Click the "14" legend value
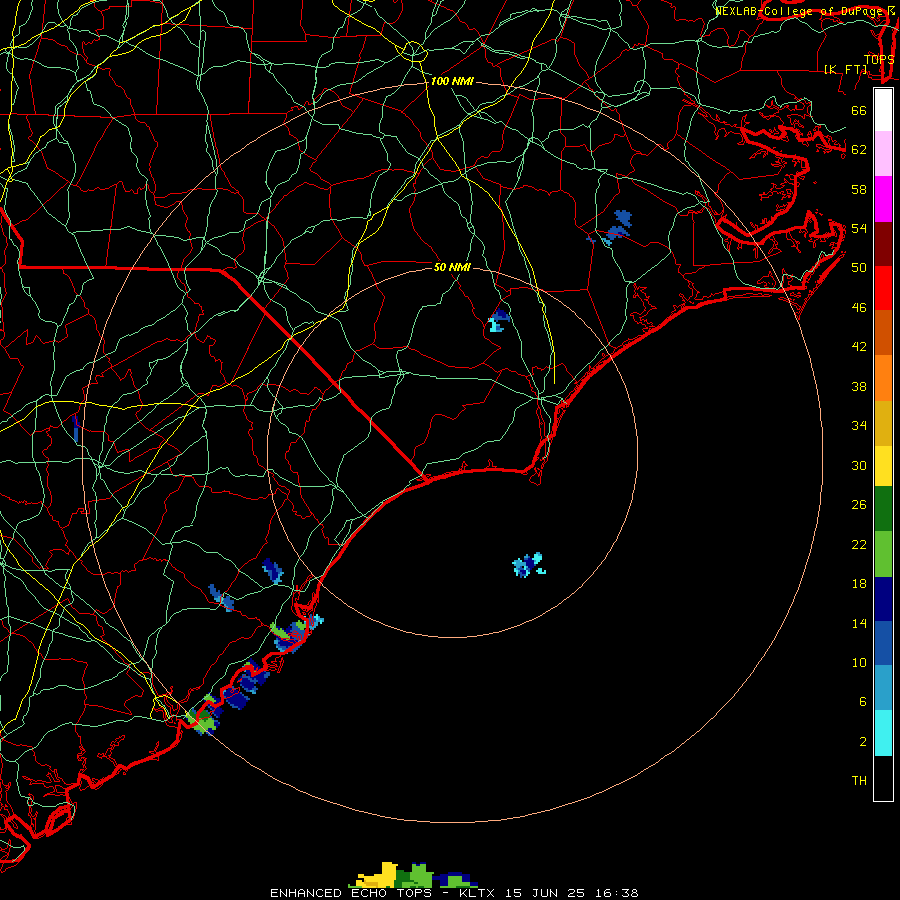The width and height of the screenshot is (900, 900). 859,623
